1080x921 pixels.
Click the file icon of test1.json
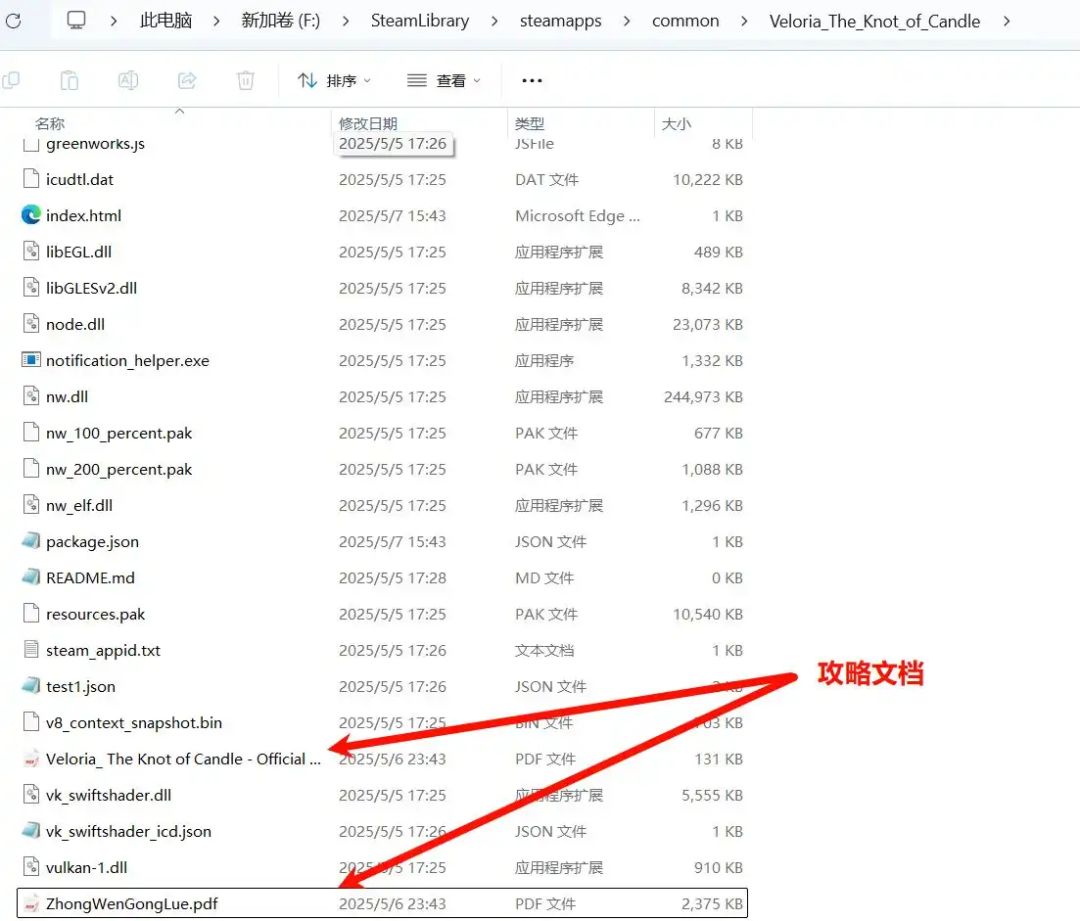[31, 686]
